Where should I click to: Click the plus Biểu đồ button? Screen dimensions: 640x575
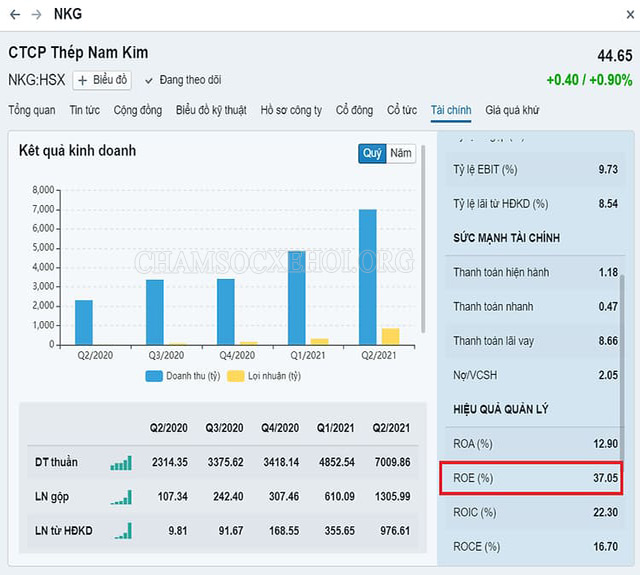(102, 80)
